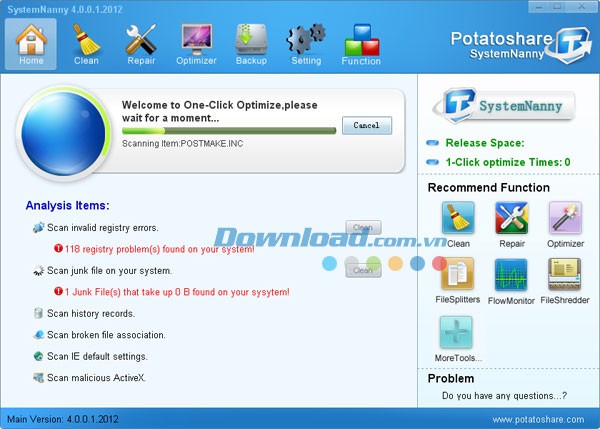
Task: Launch recommended Optimizer wand icon
Action: (x=565, y=217)
